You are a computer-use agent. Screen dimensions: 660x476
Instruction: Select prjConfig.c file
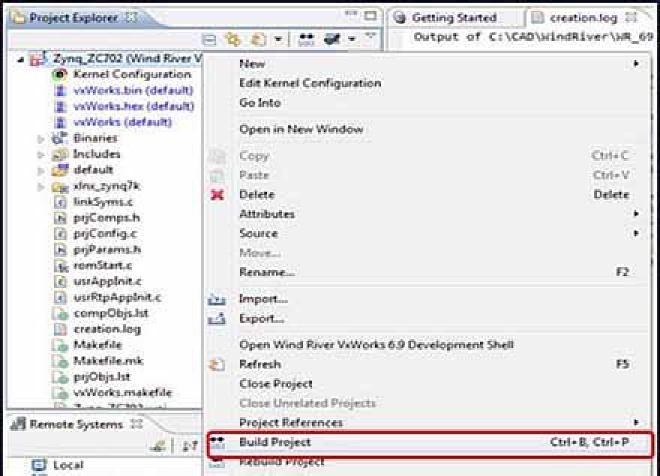pyautogui.click(x=105, y=234)
